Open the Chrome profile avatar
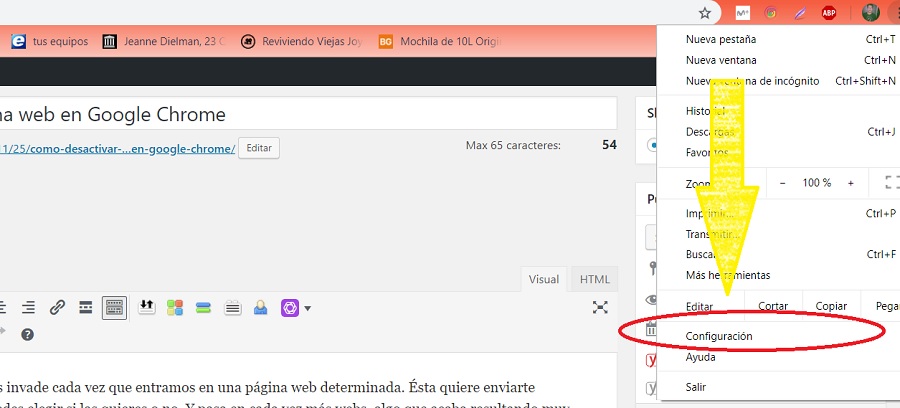 (871, 13)
